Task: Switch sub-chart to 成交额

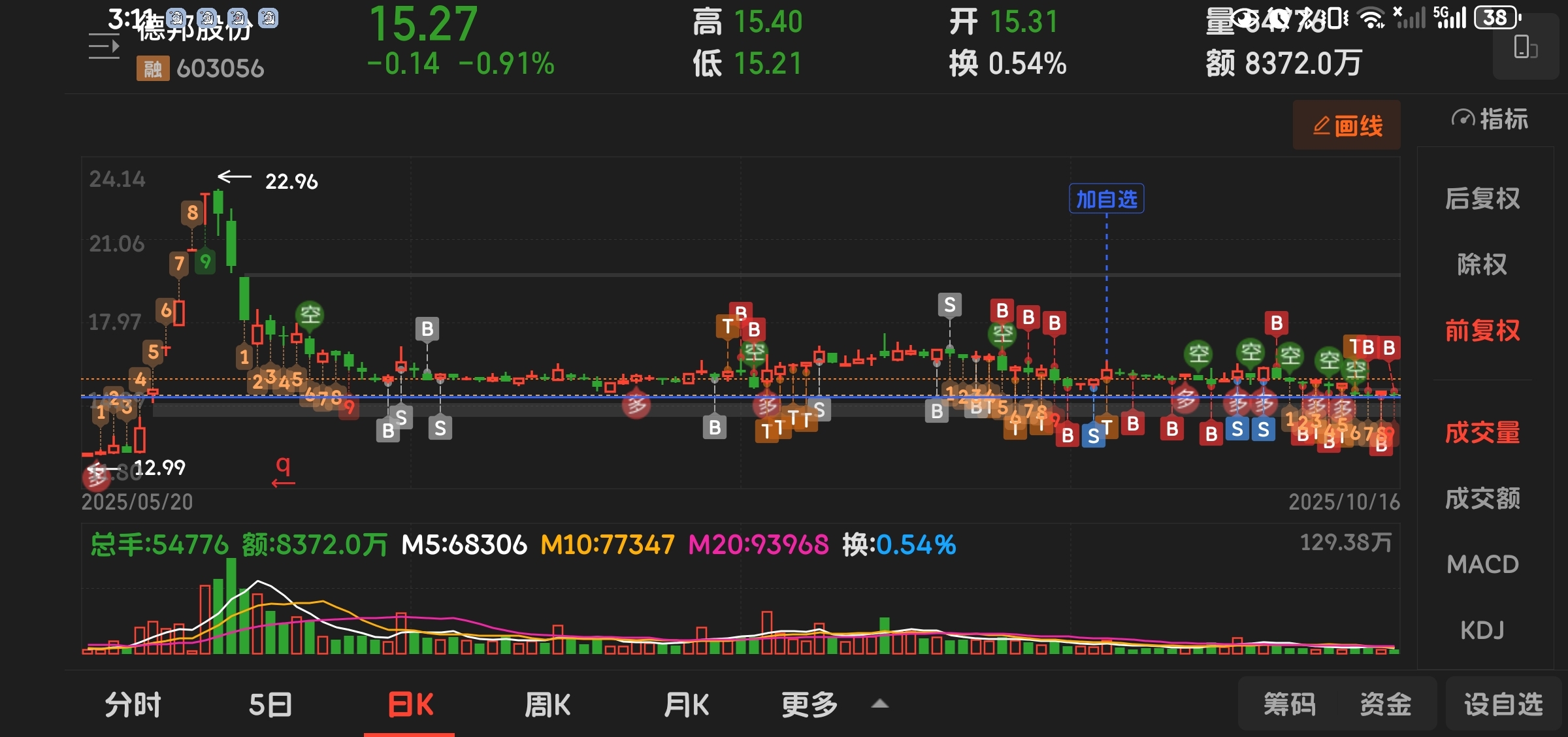Action: tap(1482, 499)
